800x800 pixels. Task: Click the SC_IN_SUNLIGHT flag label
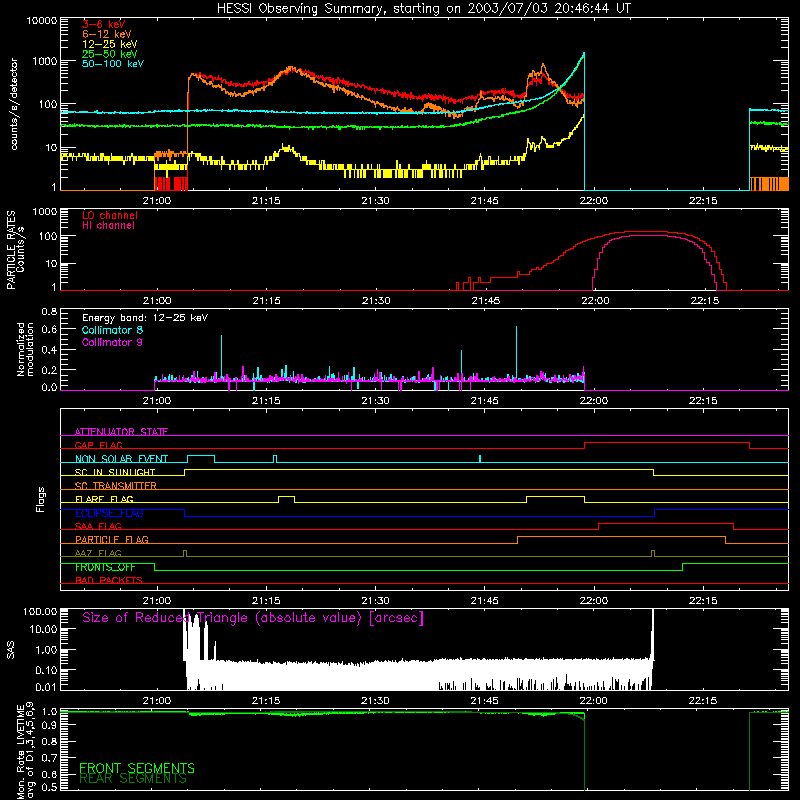(x=115, y=472)
